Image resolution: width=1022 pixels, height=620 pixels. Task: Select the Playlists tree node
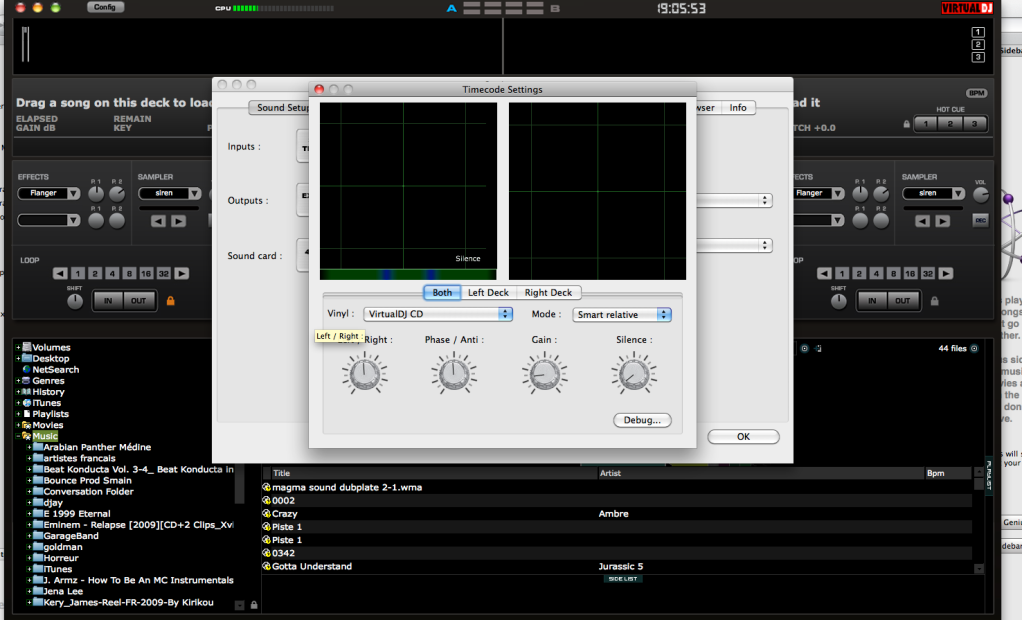point(50,414)
